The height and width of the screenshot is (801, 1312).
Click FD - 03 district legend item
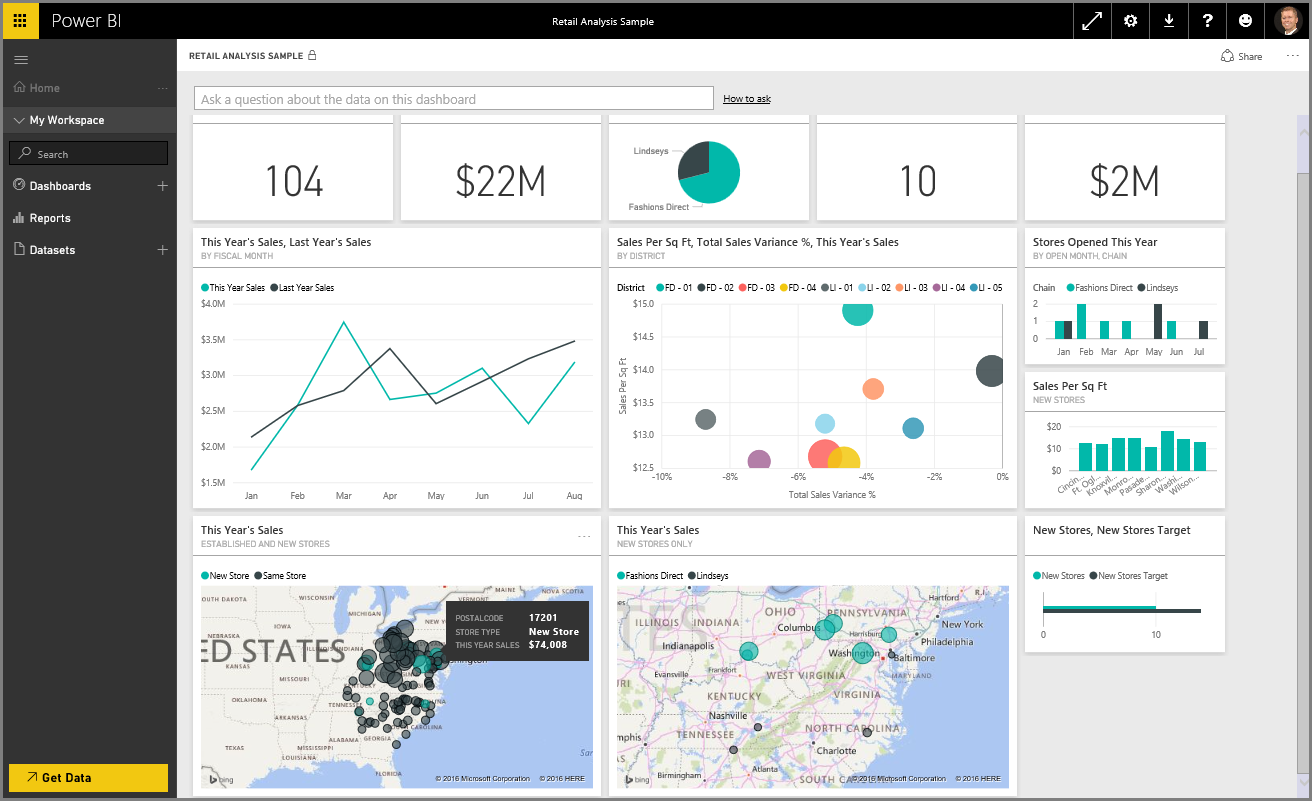pyautogui.click(x=757, y=288)
